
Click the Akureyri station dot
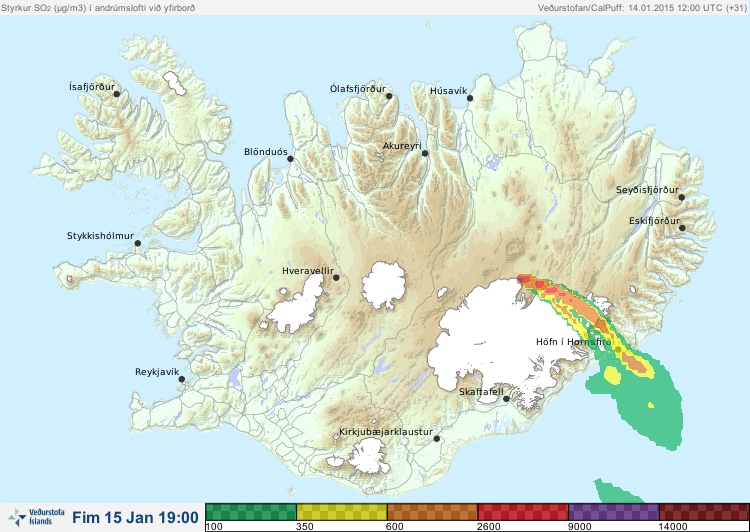pos(425,153)
